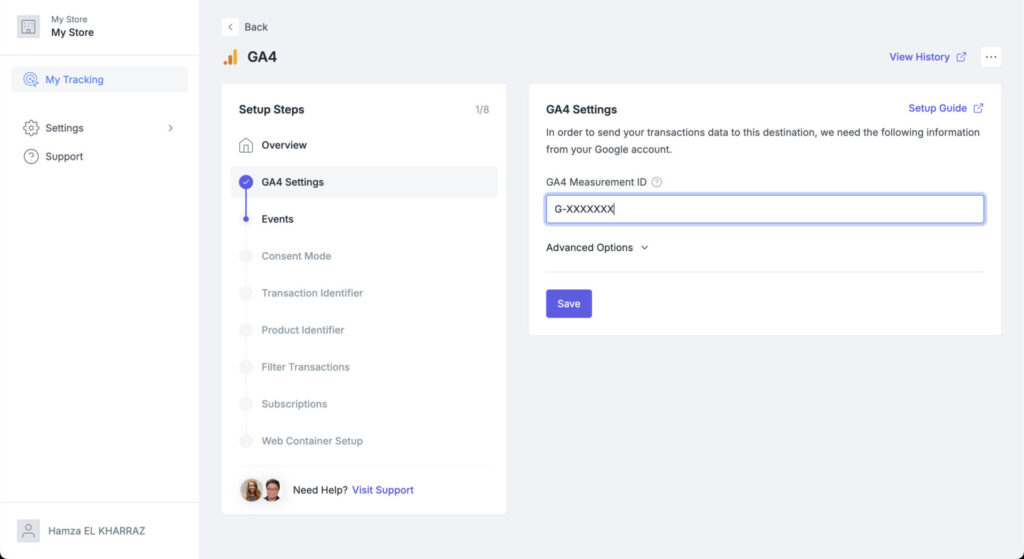
Task: Click the Visit Support link
Action: [382, 490]
